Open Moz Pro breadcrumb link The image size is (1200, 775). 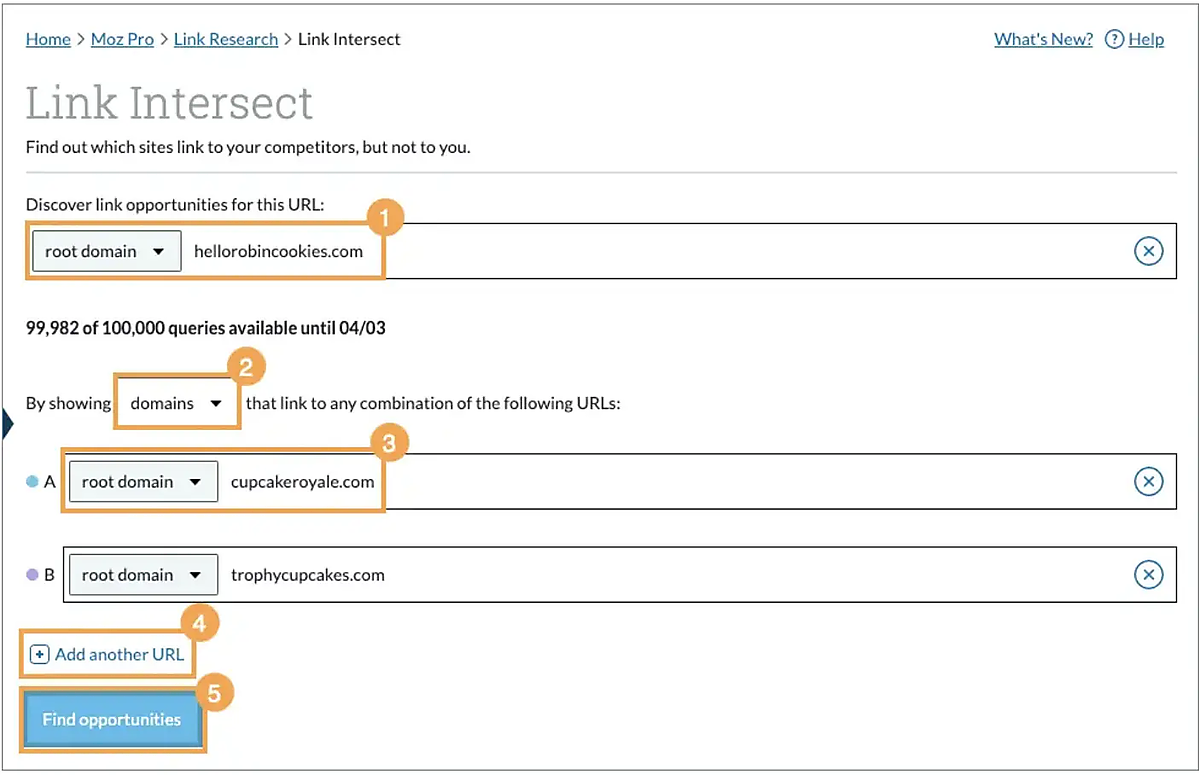[122, 39]
